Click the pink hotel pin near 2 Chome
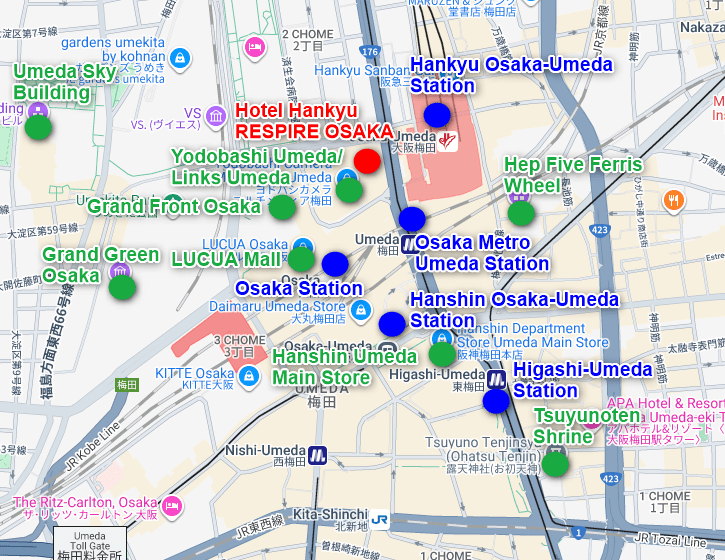The height and width of the screenshot is (560, 725). [x=255, y=48]
